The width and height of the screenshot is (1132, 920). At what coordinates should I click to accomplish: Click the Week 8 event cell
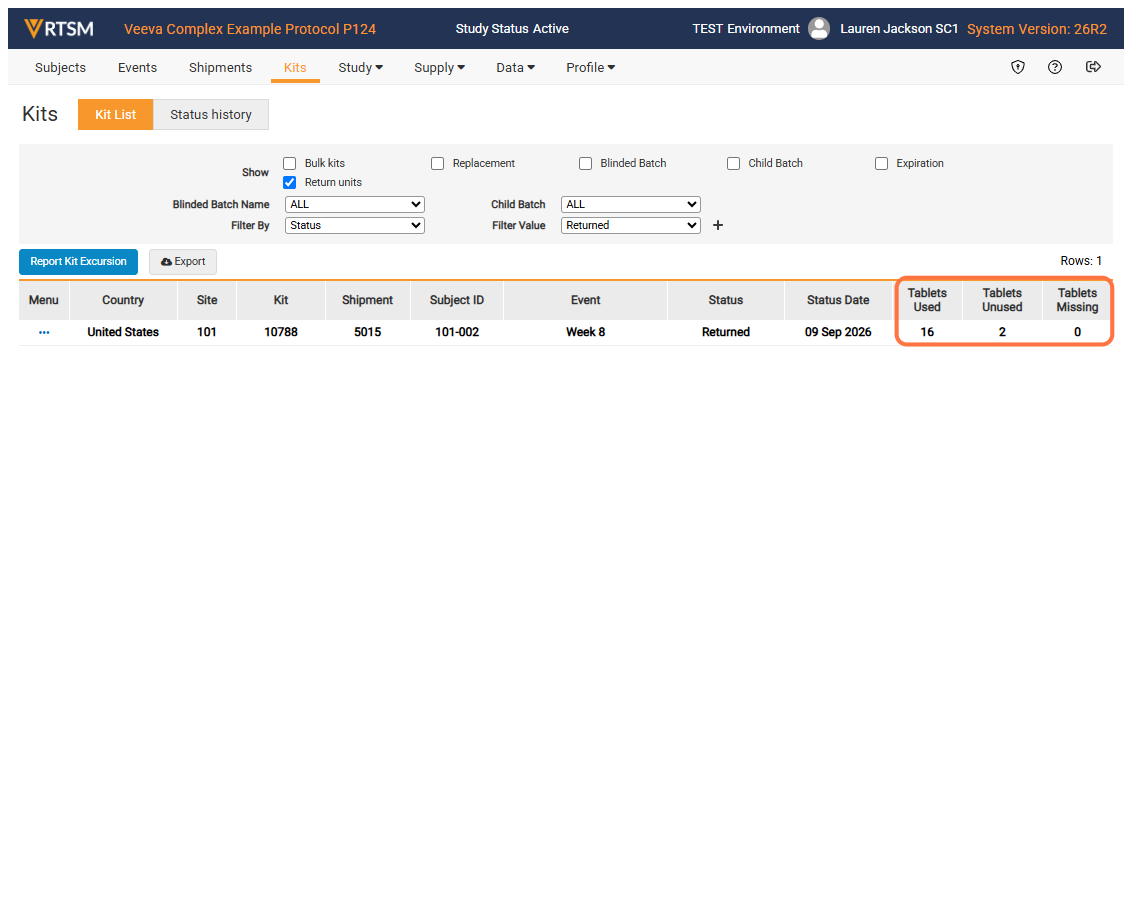585,332
